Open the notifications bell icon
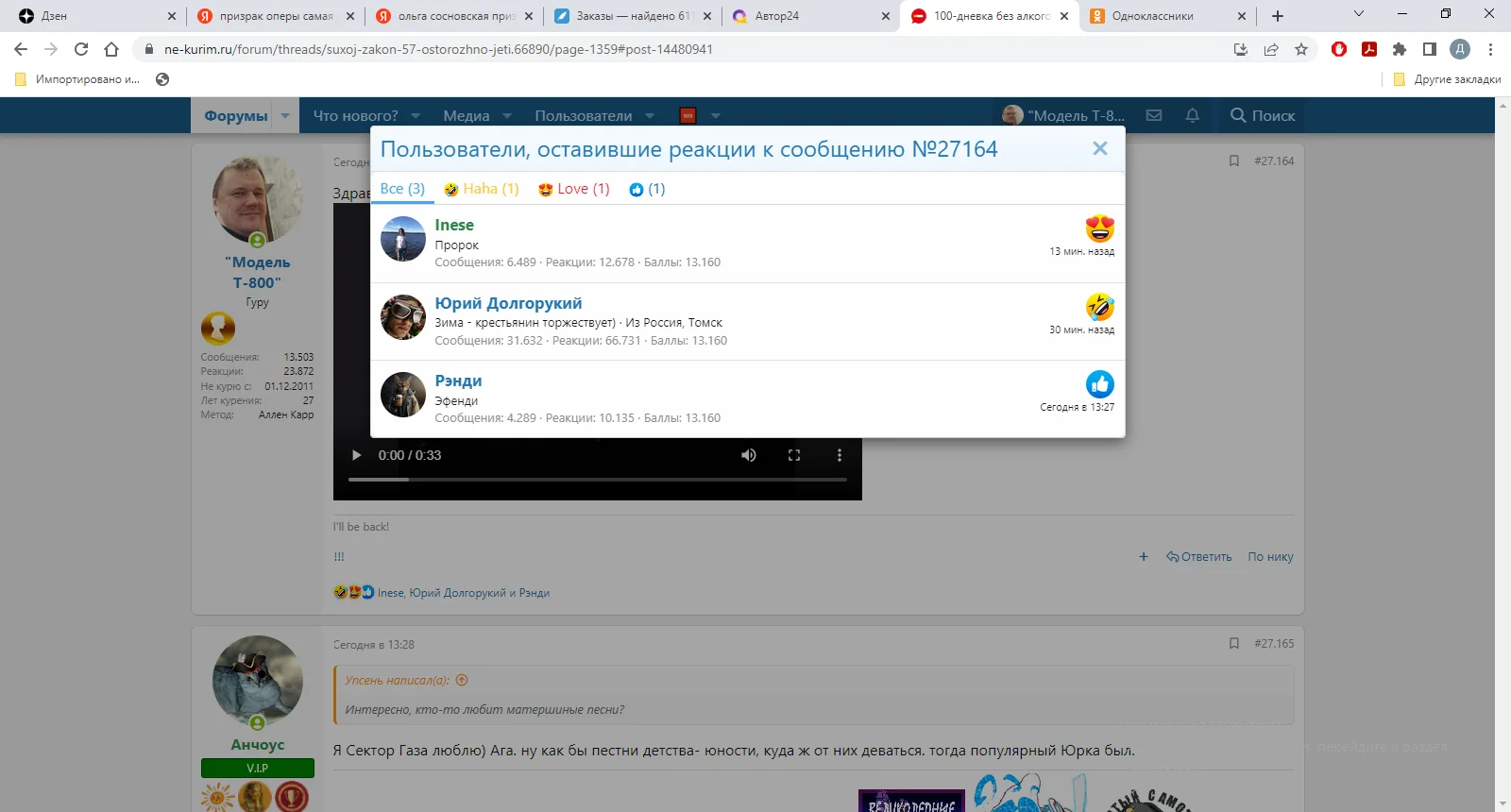The height and width of the screenshot is (812, 1511). click(x=1193, y=115)
